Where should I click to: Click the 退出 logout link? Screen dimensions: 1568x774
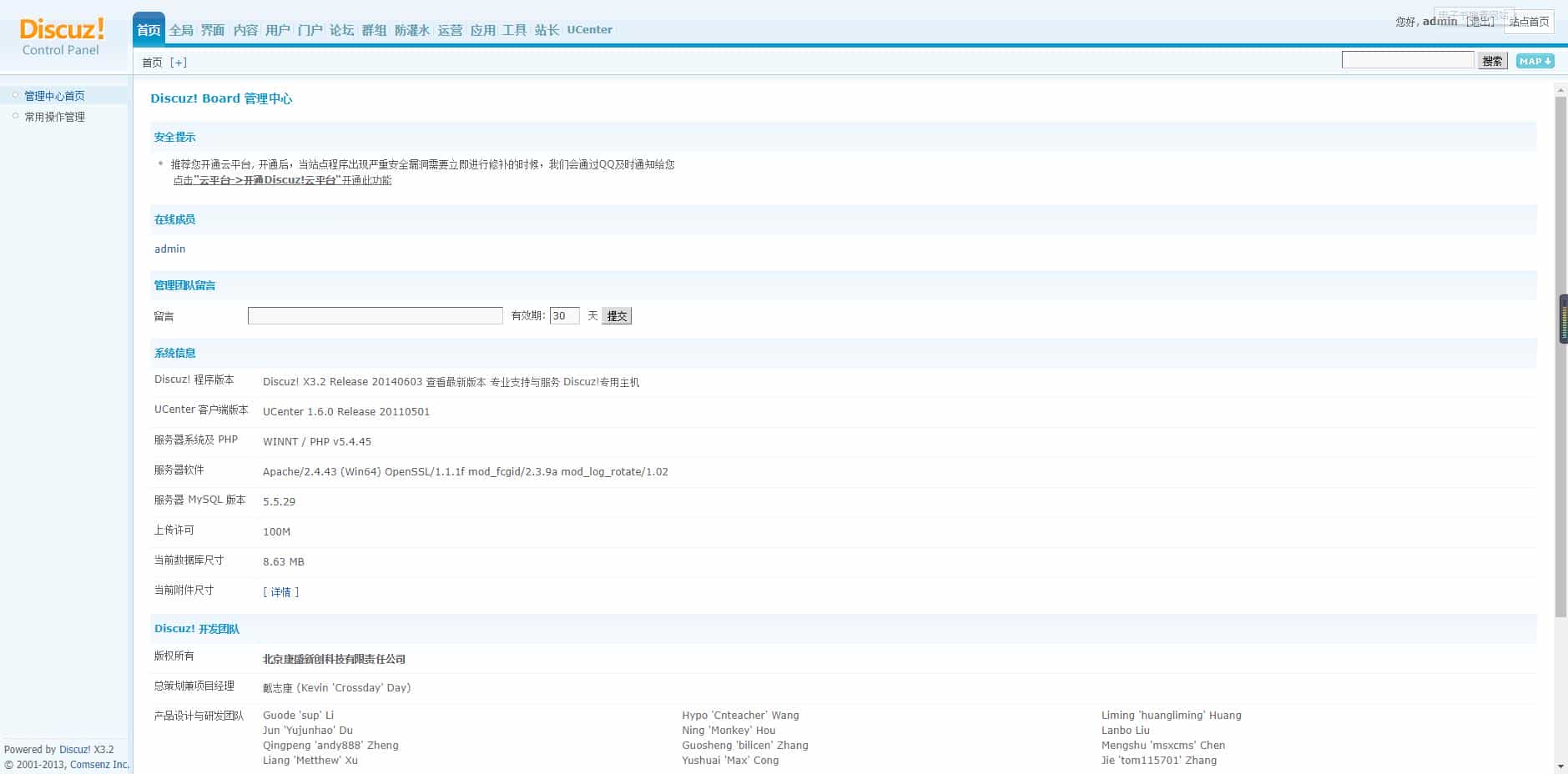click(x=1481, y=22)
